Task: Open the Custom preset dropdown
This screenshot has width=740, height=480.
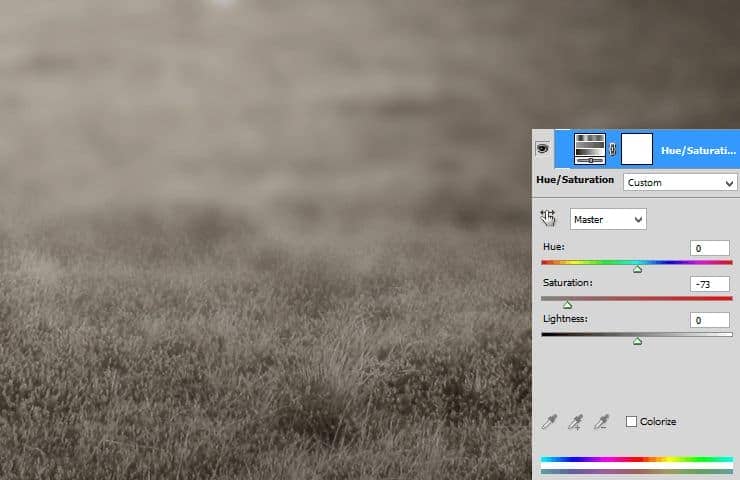Action: click(x=680, y=183)
